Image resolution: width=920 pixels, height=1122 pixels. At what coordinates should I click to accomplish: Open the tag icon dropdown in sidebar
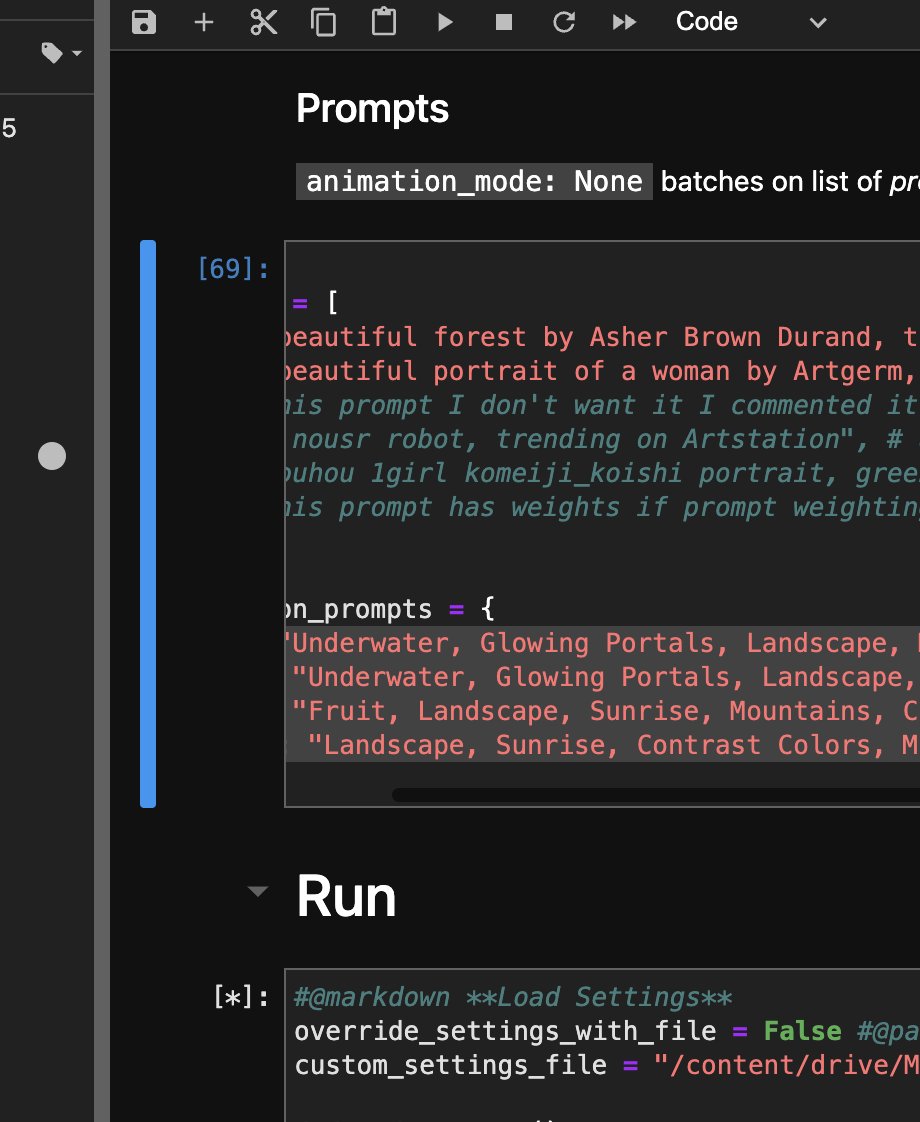click(61, 53)
